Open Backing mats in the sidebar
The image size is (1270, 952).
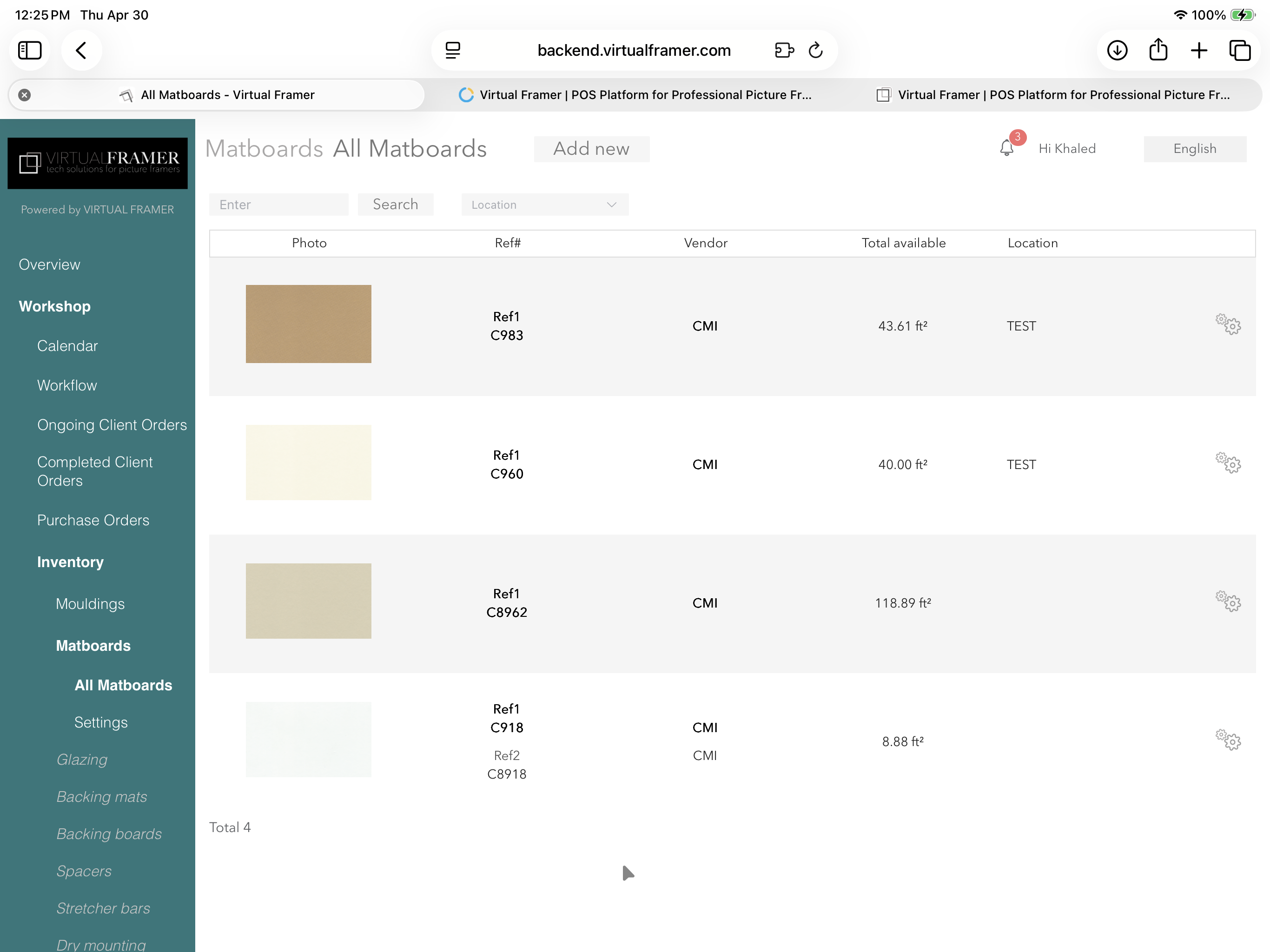(x=102, y=797)
